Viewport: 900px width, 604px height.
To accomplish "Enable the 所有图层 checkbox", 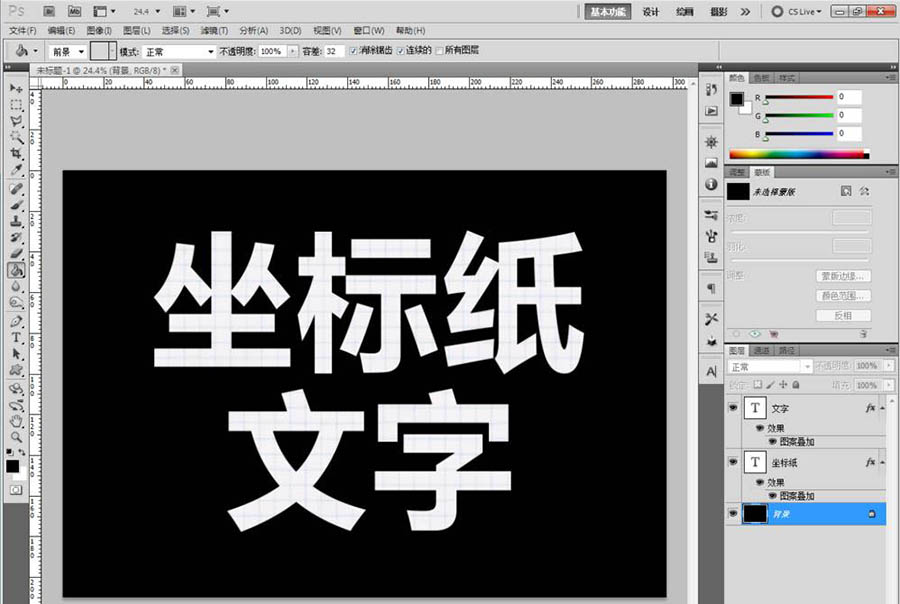I will click(x=440, y=49).
